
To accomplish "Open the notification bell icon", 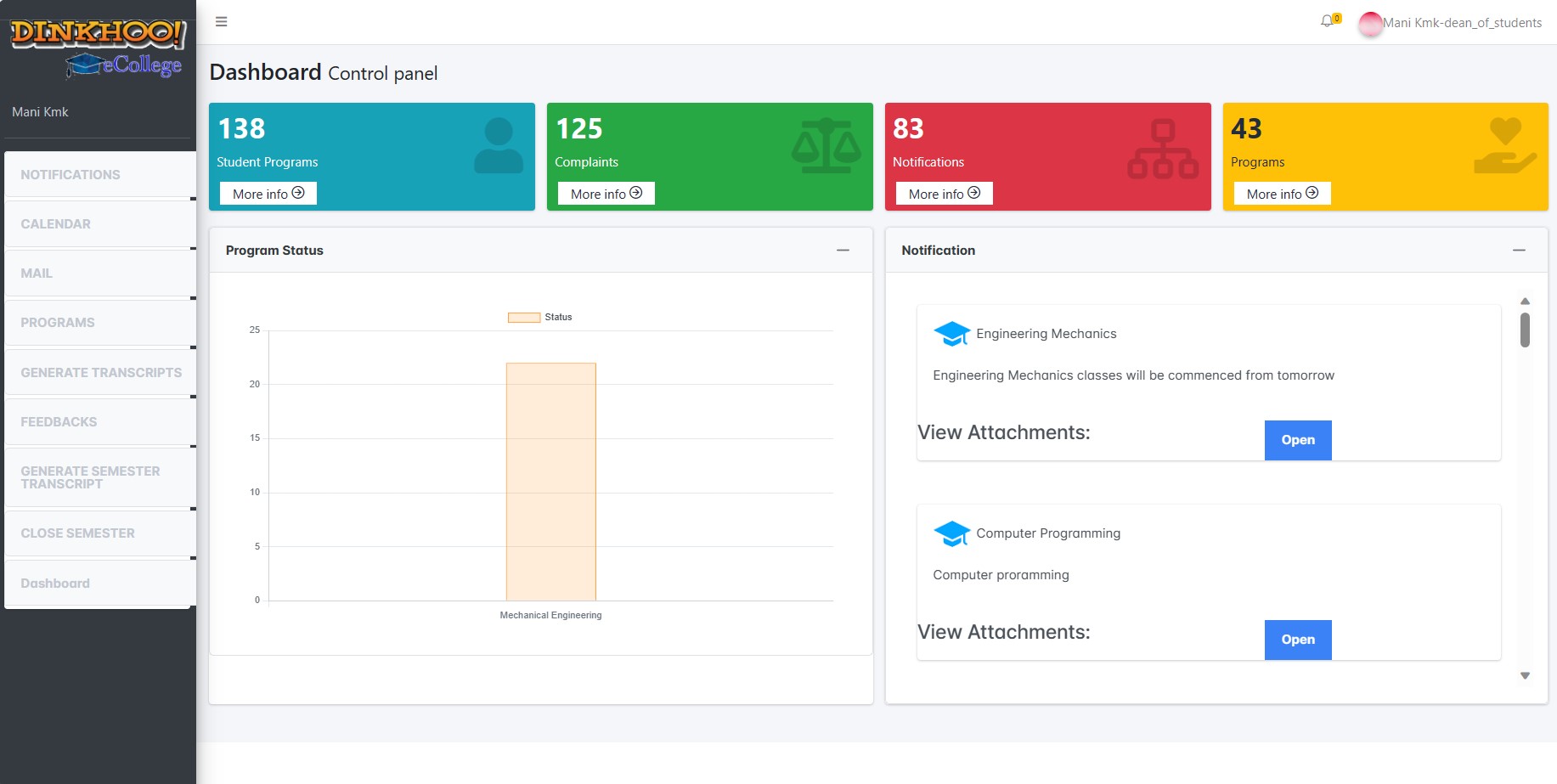I will point(1327,21).
